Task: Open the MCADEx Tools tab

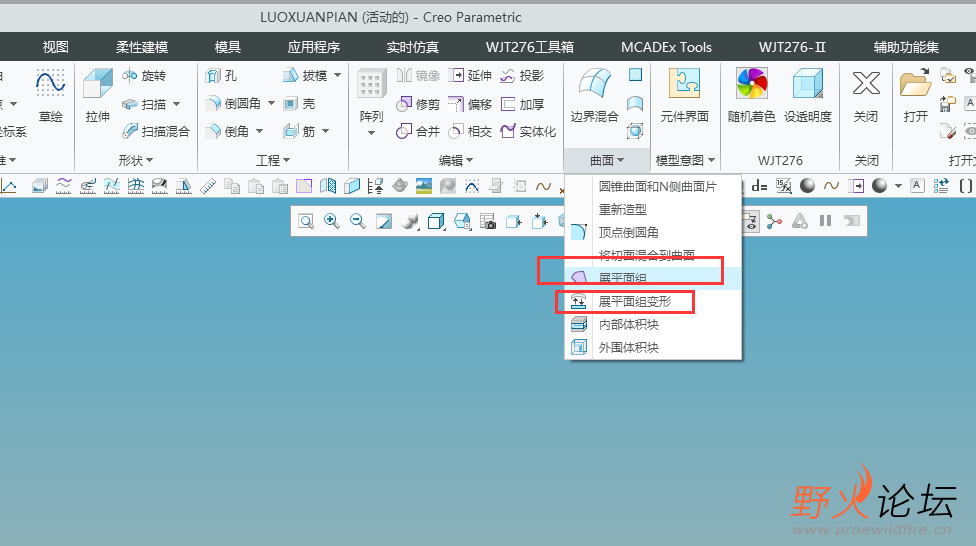Action: 666,47
